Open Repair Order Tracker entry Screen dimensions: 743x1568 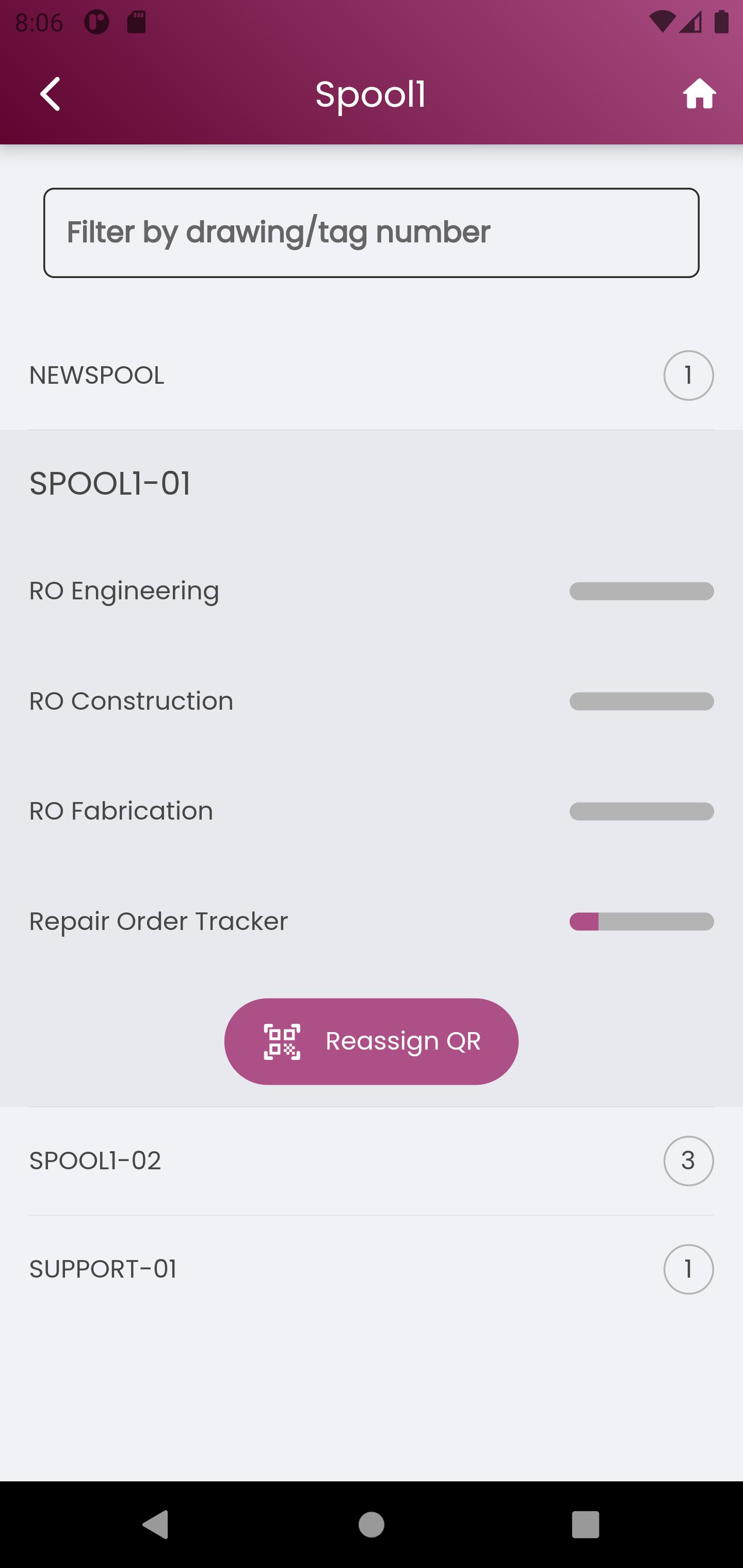(372, 922)
